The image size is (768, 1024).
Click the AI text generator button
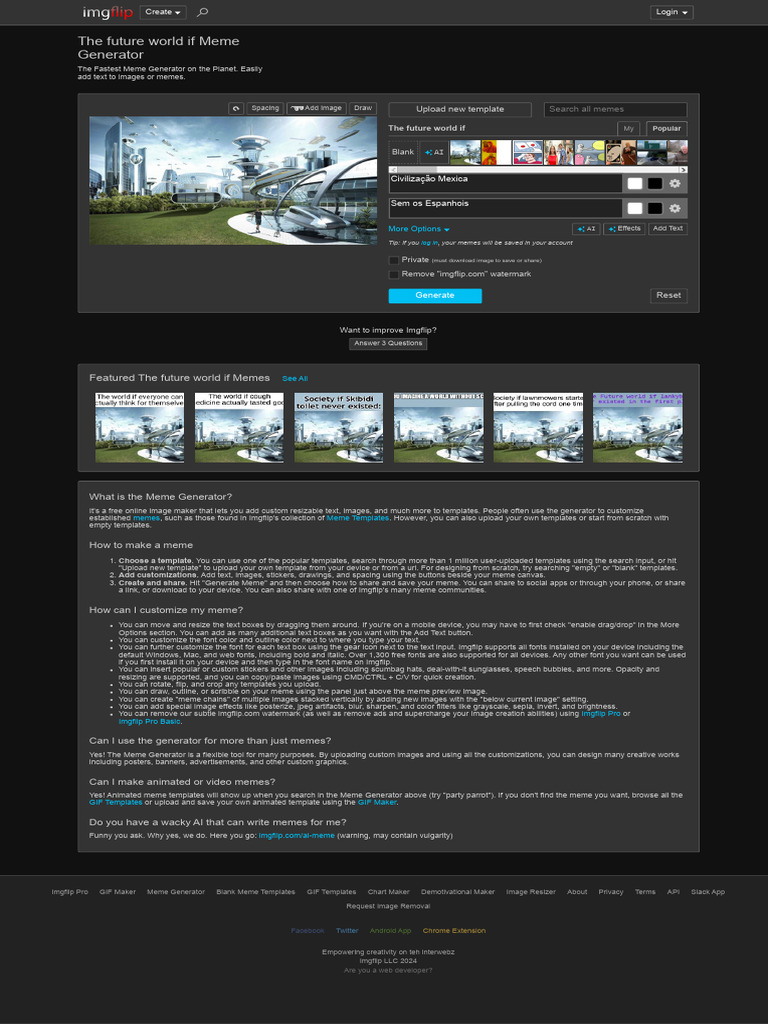(586, 229)
